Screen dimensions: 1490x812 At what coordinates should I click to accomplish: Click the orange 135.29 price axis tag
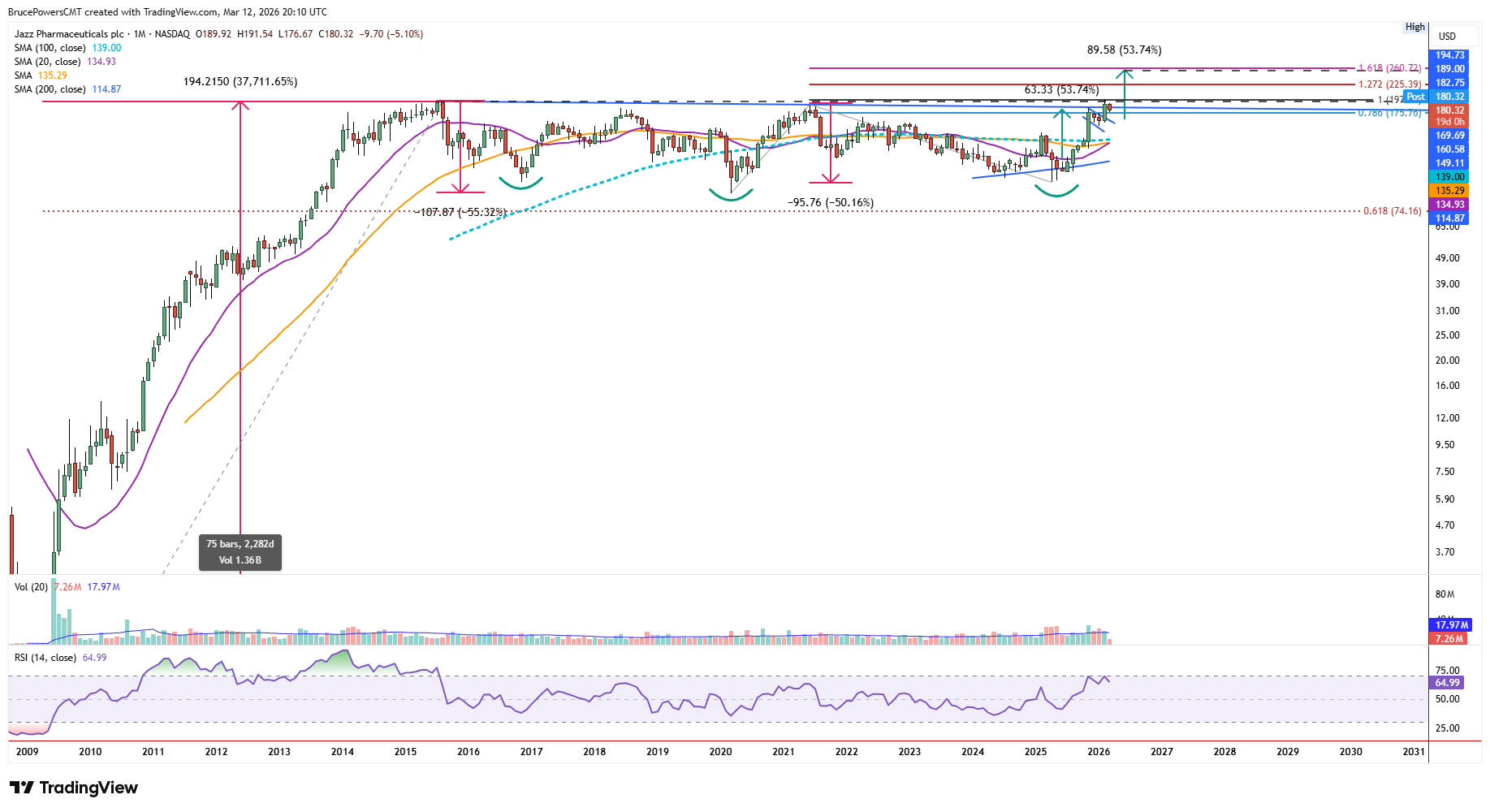[1449, 191]
